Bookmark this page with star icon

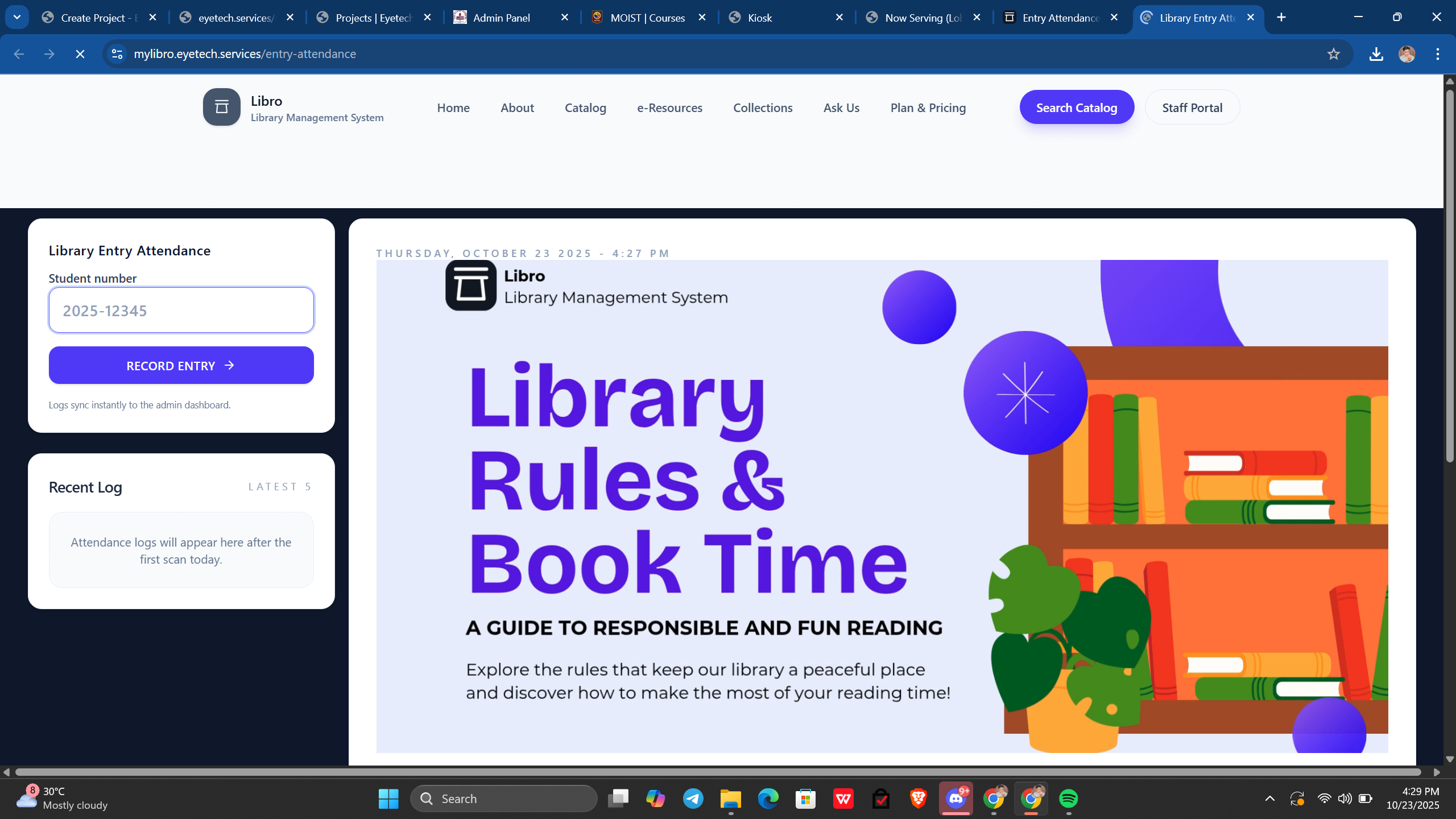[x=1333, y=54]
